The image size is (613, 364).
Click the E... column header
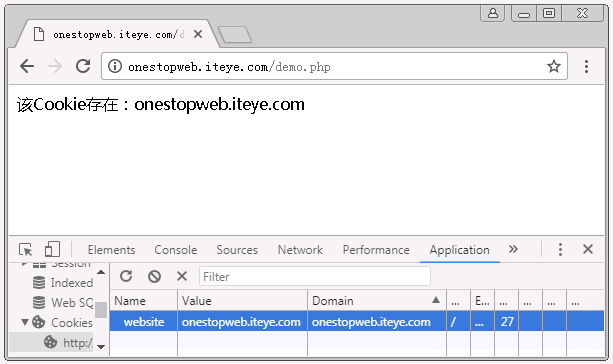pos(482,301)
